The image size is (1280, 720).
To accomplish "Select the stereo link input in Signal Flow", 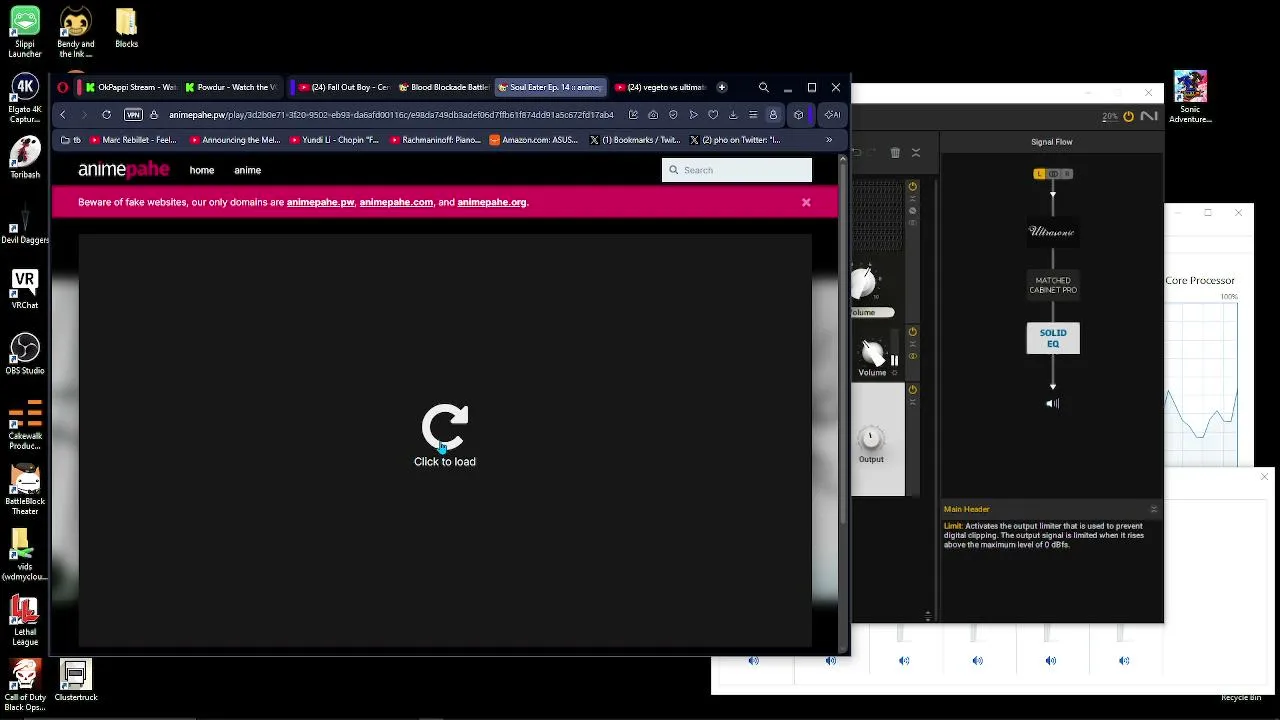I will coord(1053,174).
